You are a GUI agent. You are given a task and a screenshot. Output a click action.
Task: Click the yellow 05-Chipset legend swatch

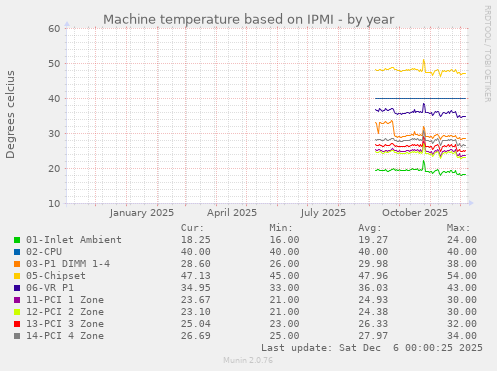coord(17,276)
